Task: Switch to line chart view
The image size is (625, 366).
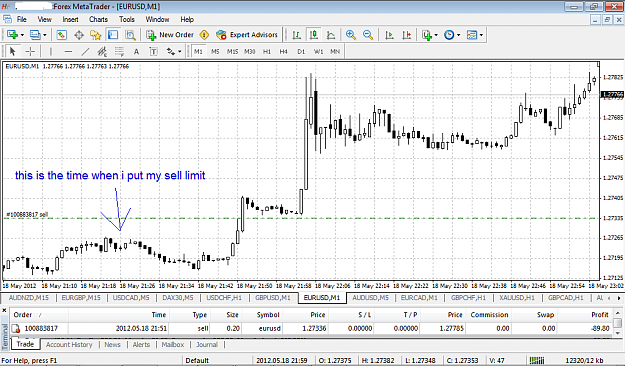Action: click(331, 35)
